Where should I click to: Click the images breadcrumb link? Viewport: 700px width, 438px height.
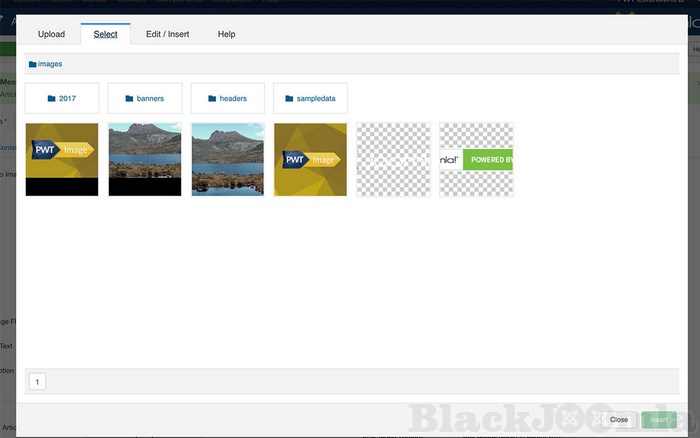(50, 64)
